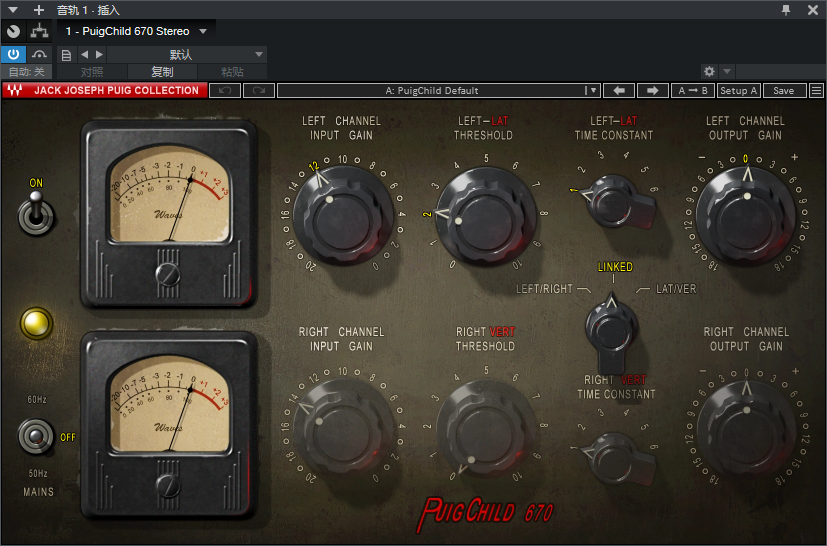Open the Waves hamburger menu

816,90
